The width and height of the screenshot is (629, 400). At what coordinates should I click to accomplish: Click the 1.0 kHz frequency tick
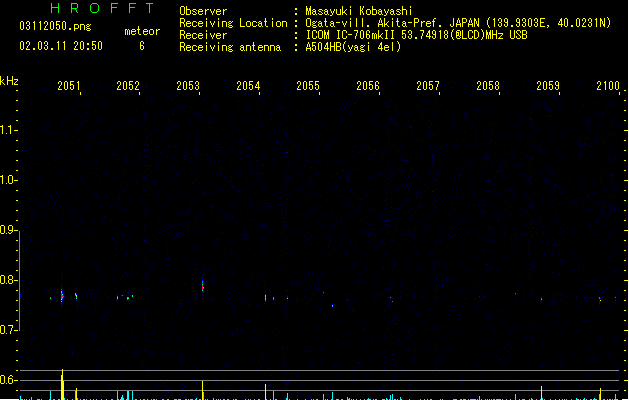pos(8,180)
